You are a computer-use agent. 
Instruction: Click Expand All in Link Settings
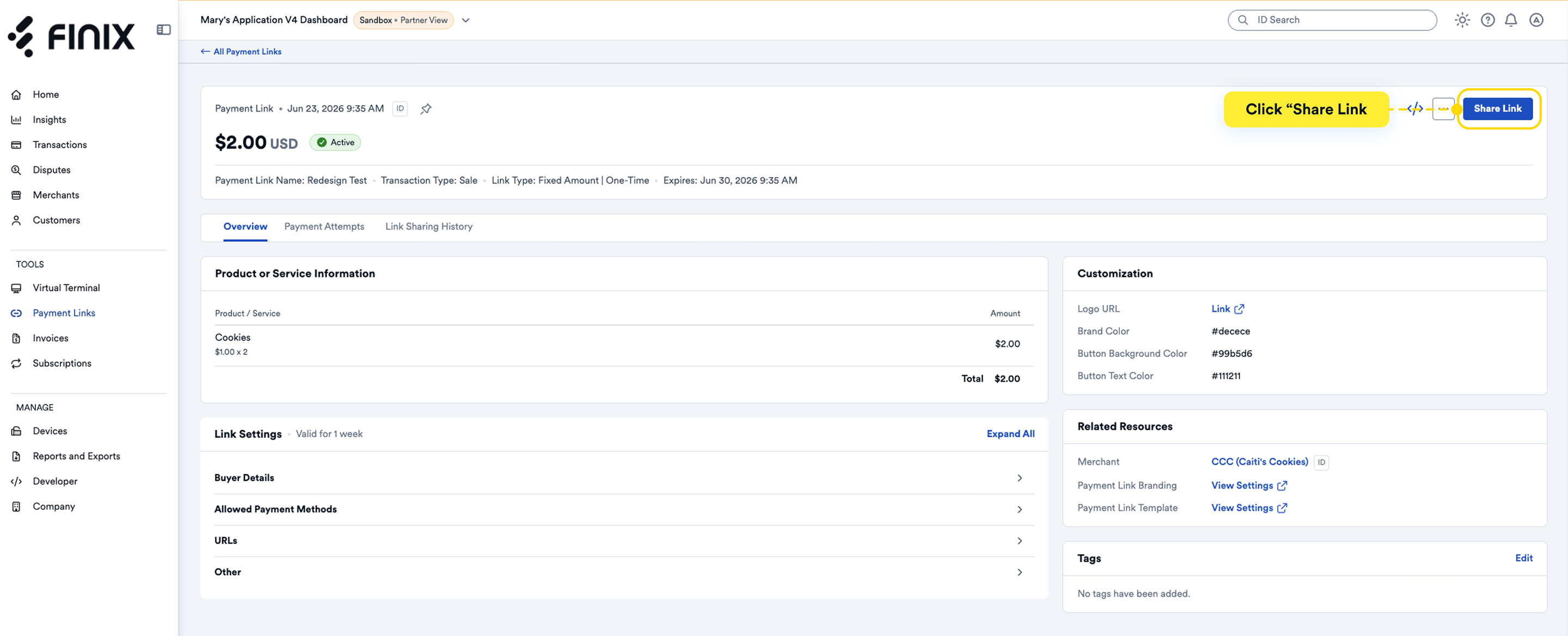pyautogui.click(x=1010, y=434)
